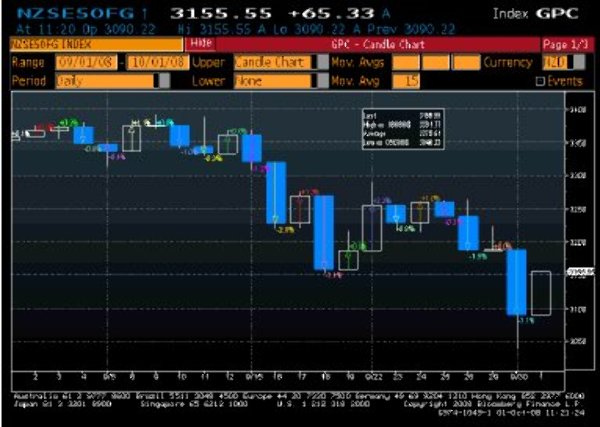Click the Last/High/Average/Low statistics legend box

(403, 130)
